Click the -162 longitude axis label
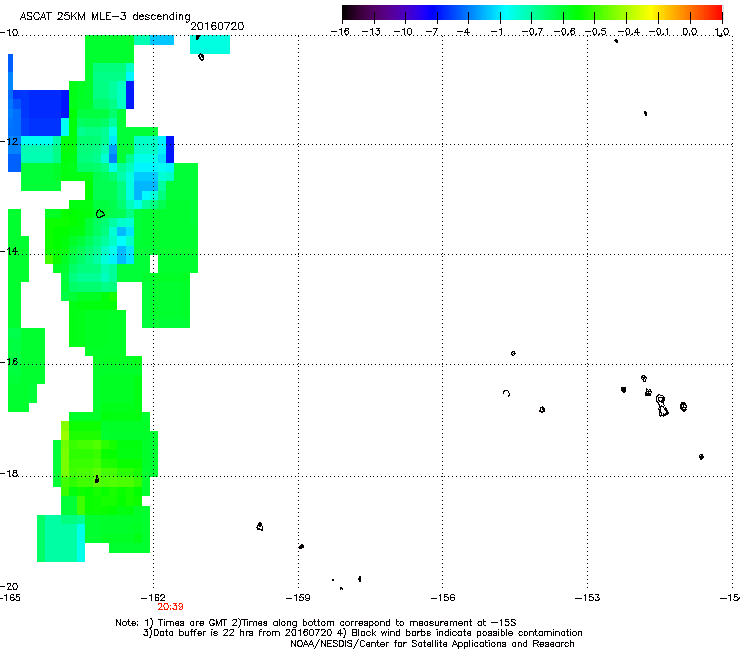 coord(153,598)
